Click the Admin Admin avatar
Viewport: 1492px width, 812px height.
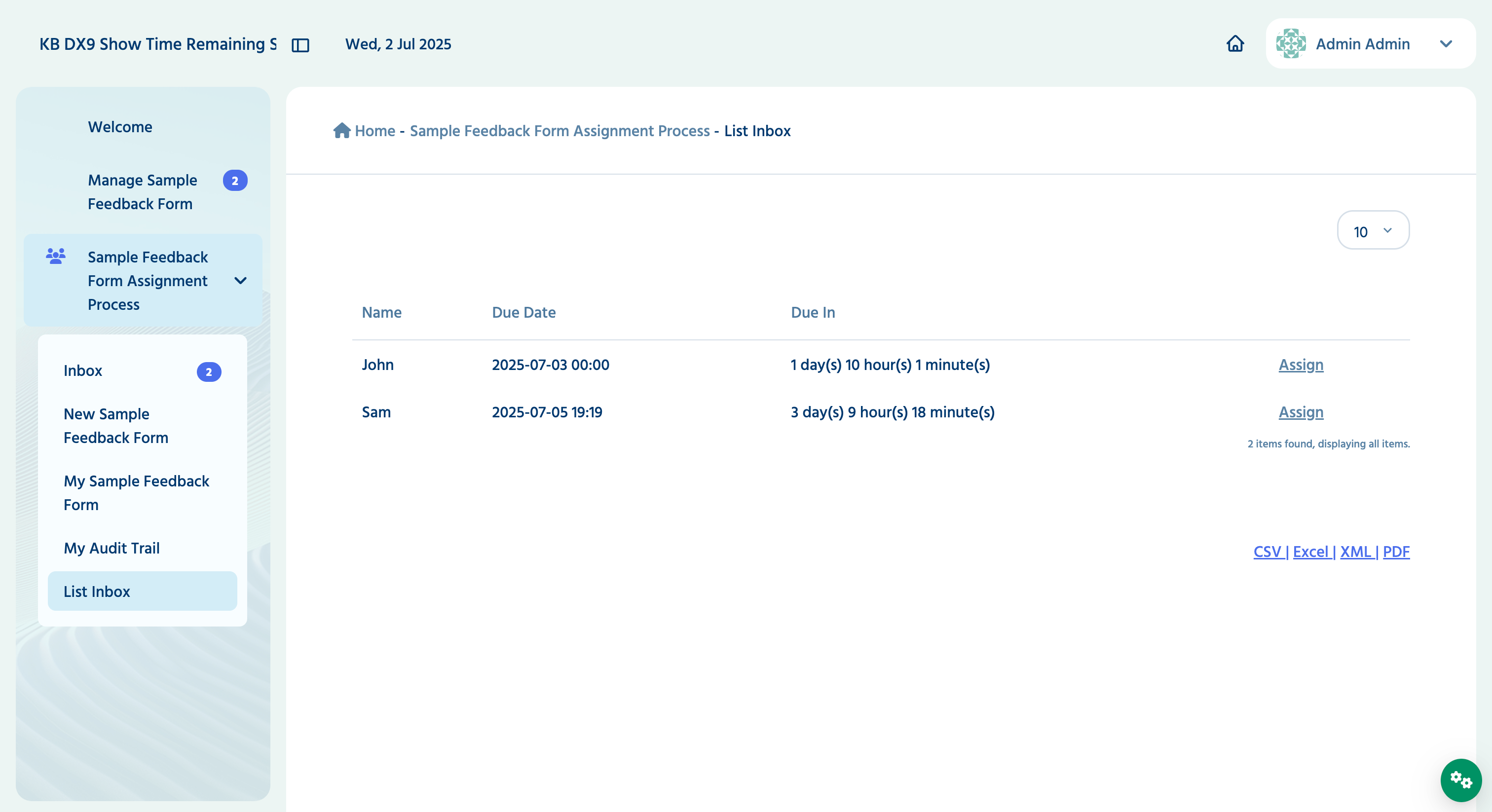1290,43
